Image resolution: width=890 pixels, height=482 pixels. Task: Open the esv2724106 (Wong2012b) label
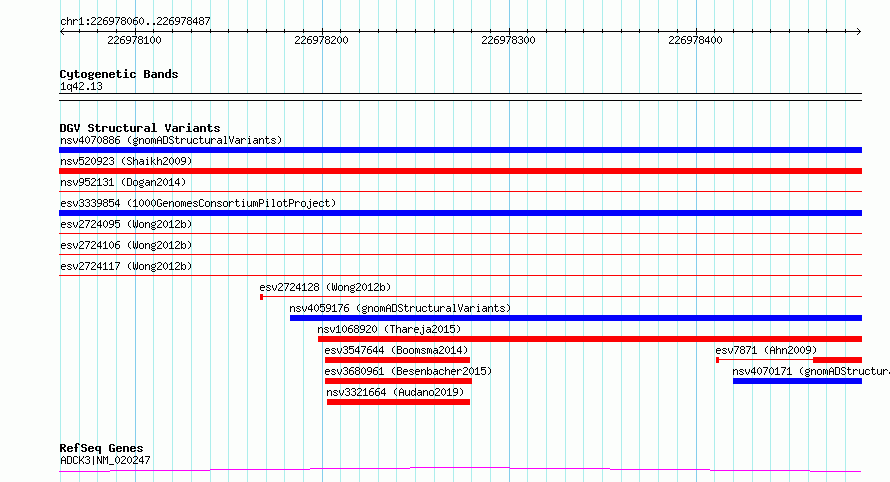pos(126,245)
